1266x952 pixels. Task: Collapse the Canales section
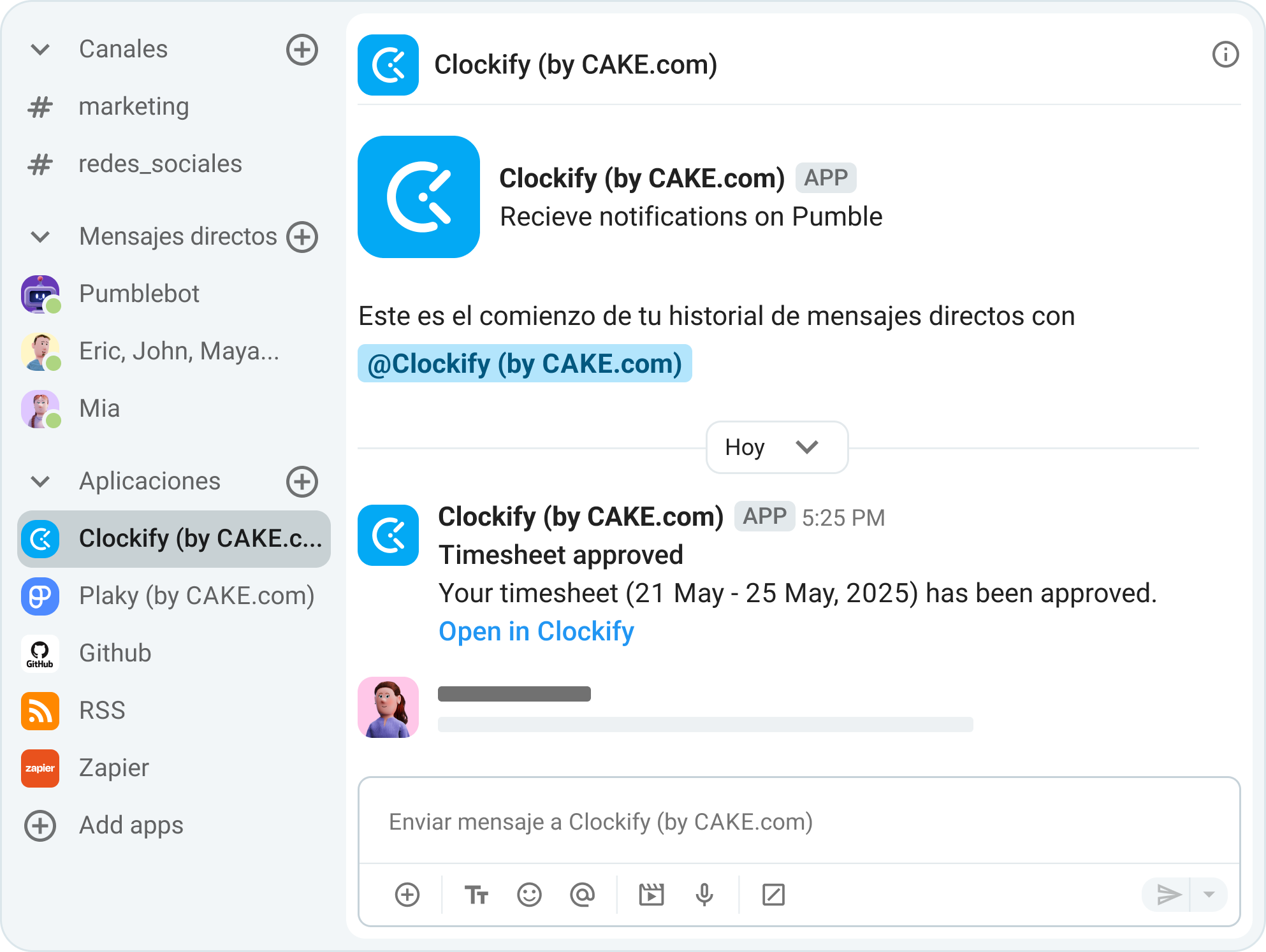(40, 49)
